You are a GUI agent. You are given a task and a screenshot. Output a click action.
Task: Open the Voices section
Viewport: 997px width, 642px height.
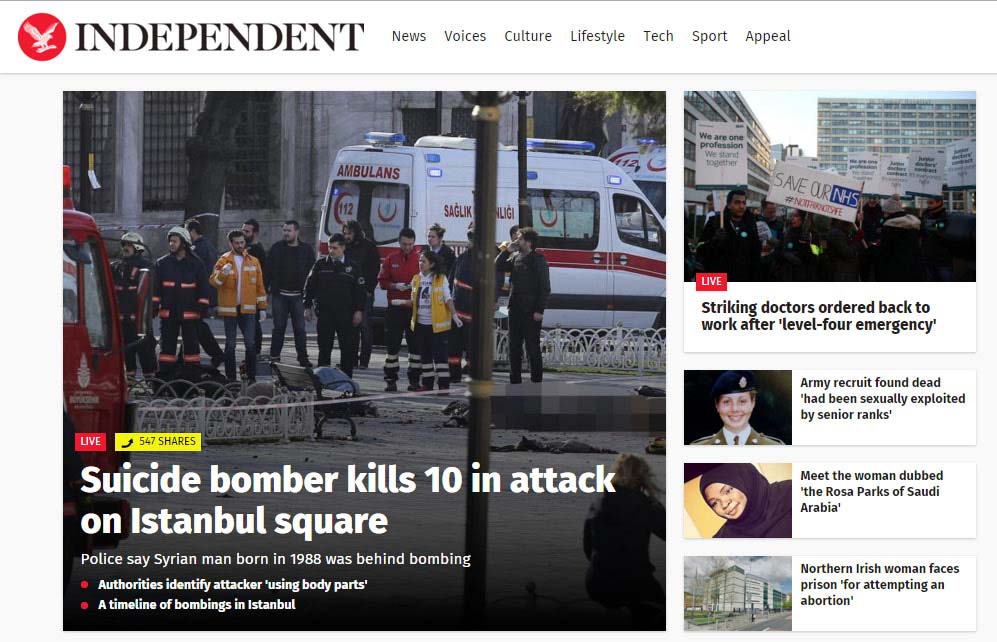coord(465,36)
